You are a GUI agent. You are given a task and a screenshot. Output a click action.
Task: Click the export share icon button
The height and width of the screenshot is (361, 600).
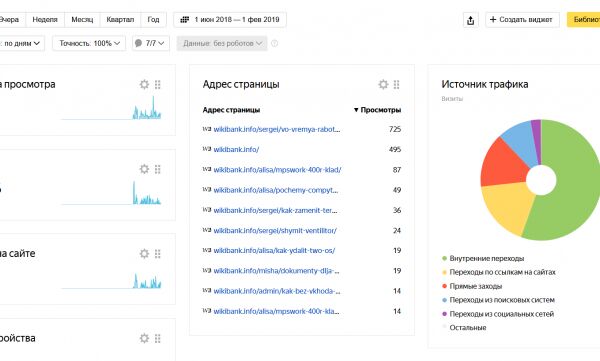471,20
